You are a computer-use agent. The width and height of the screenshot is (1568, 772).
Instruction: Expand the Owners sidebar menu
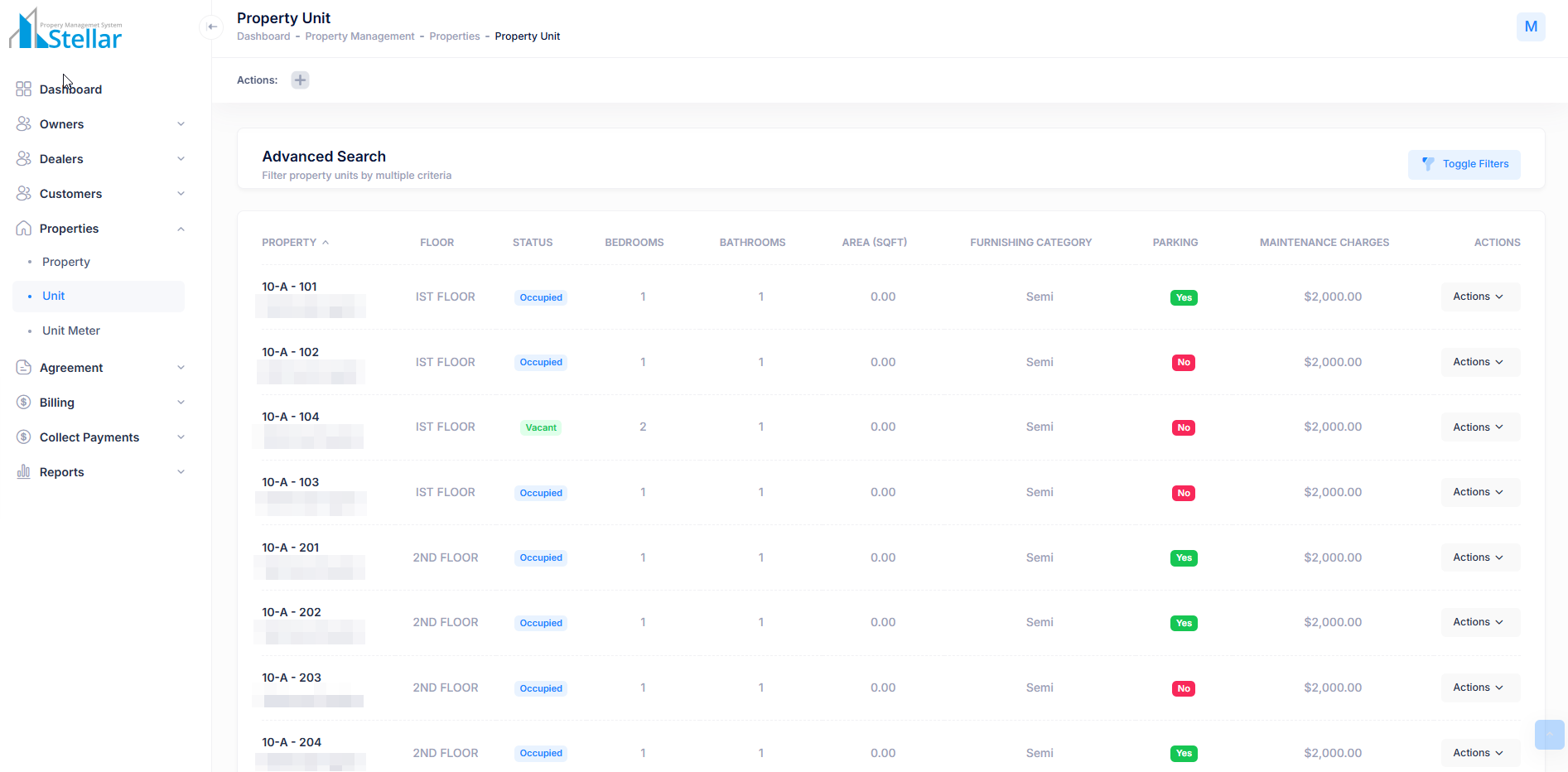(181, 124)
